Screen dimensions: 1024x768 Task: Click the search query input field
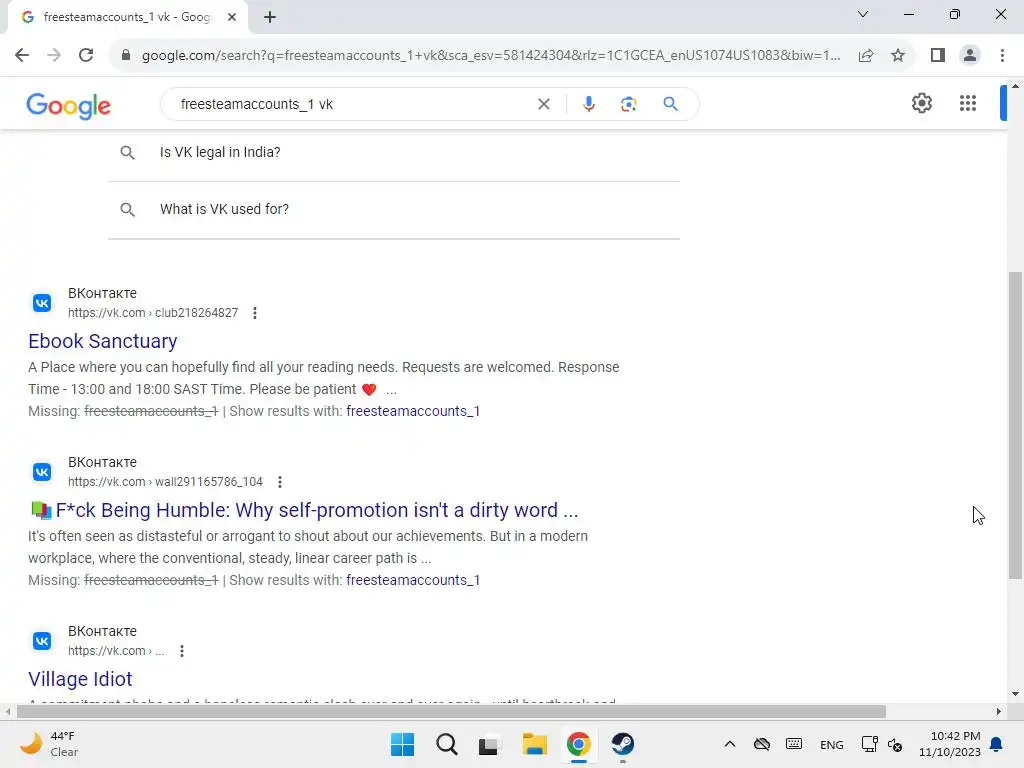(353, 104)
